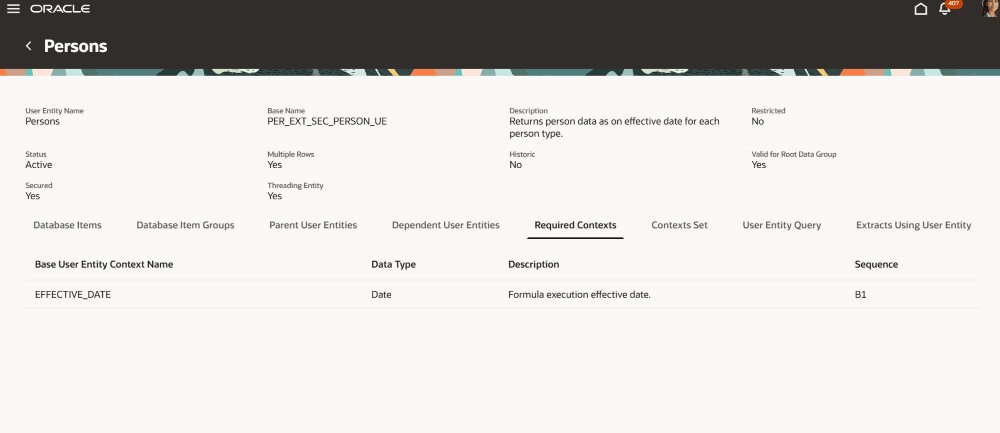Viewport: 1000px width, 433px height.
Task: Open the user profile avatar
Action: tap(990, 8)
